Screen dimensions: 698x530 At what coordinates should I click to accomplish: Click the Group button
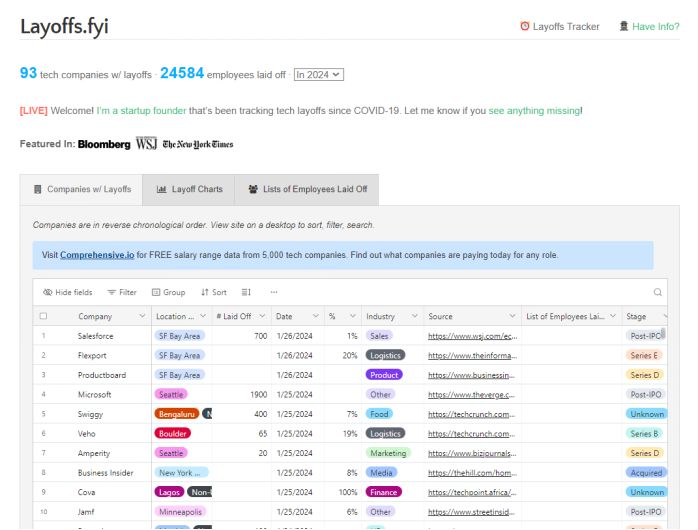(x=169, y=292)
